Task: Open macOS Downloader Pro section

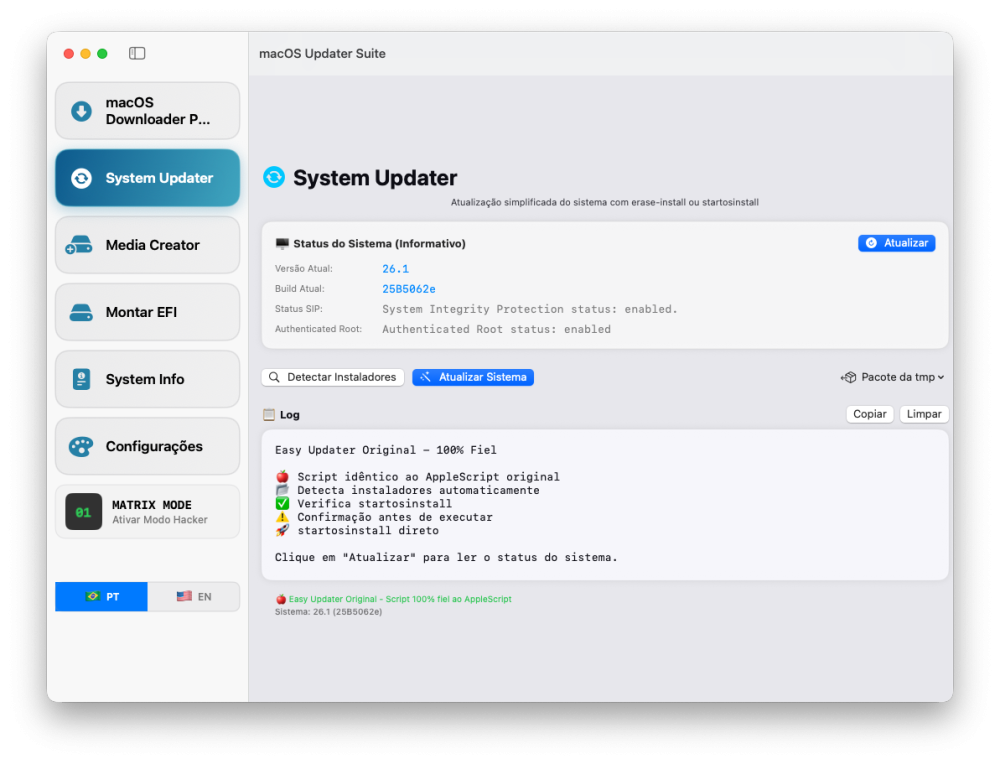Action: pos(147,111)
